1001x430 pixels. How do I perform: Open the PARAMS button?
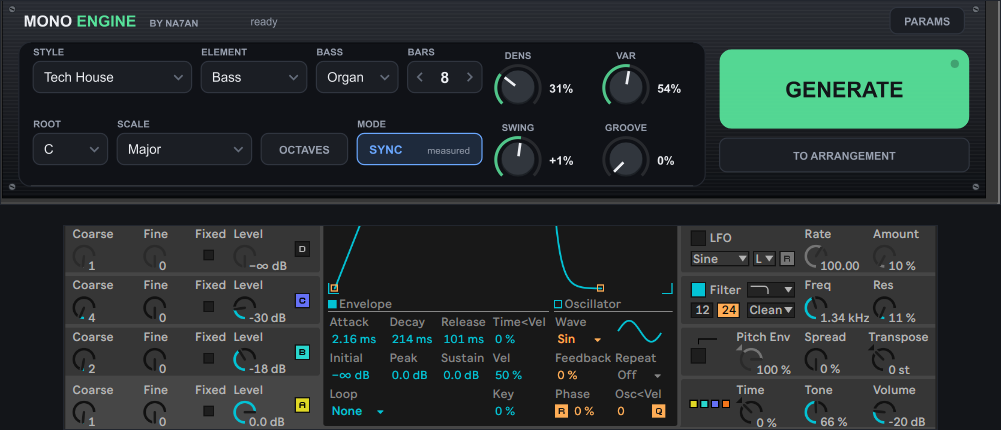[927, 21]
